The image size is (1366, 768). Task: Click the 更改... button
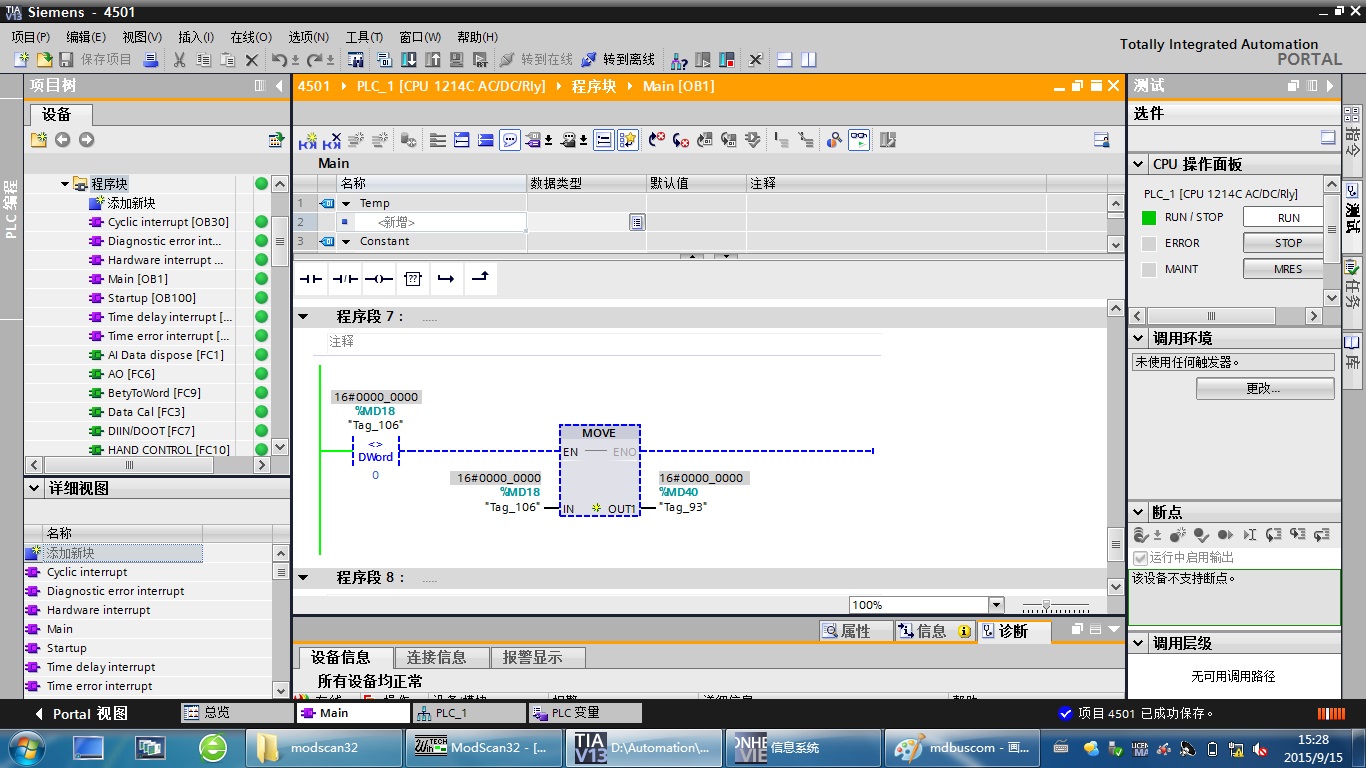pyautogui.click(x=1264, y=388)
